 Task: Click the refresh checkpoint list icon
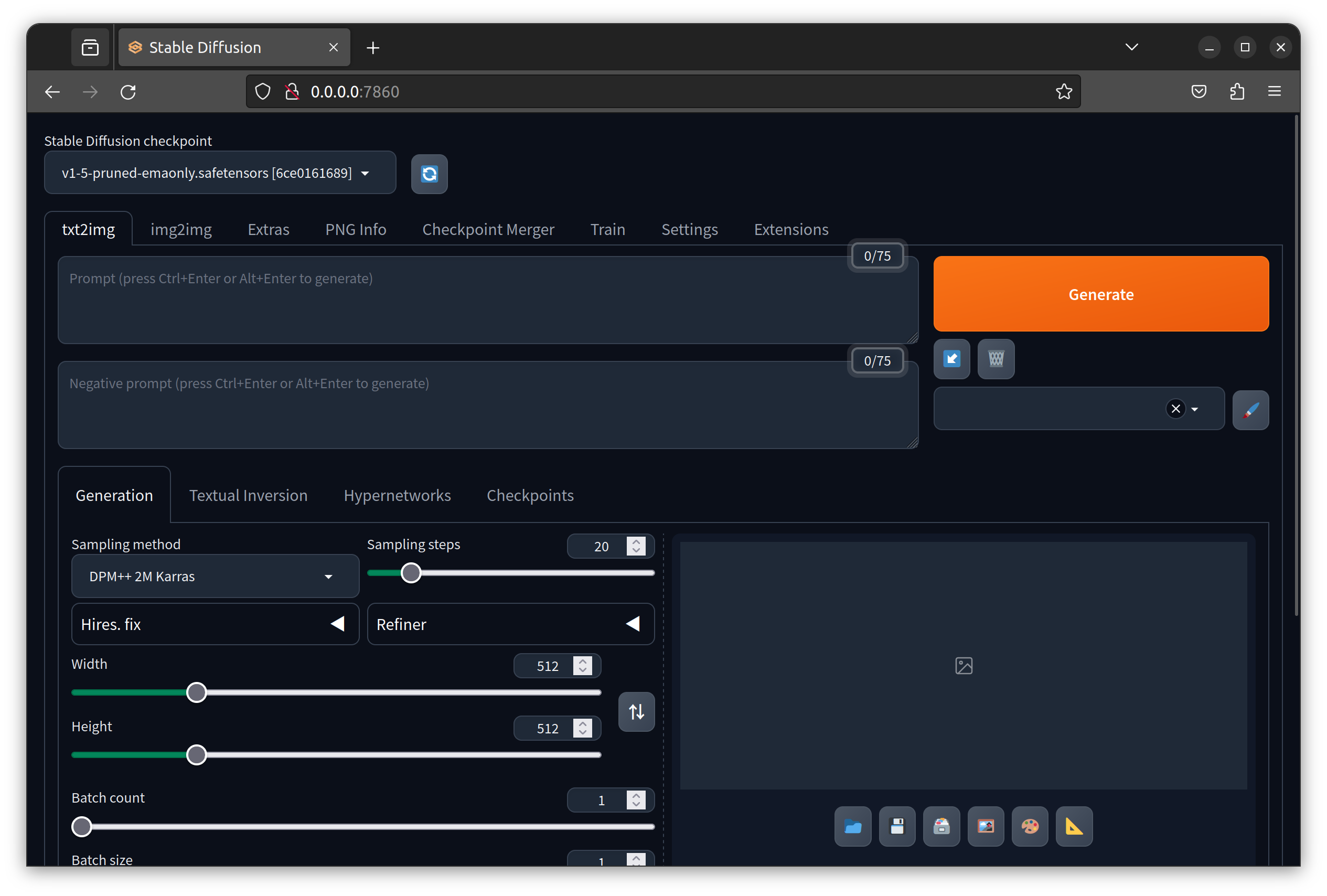[x=430, y=174]
